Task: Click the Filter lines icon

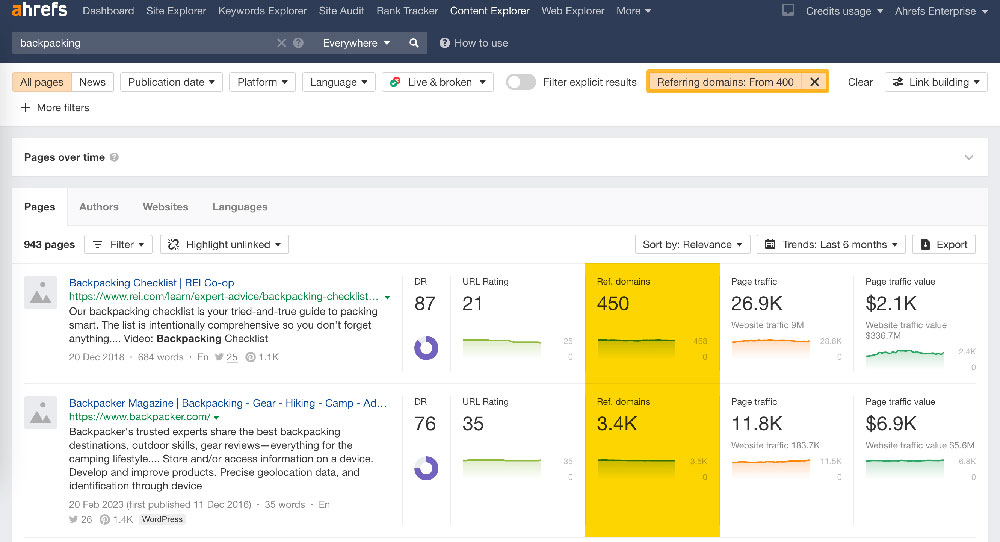Action: [98, 244]
